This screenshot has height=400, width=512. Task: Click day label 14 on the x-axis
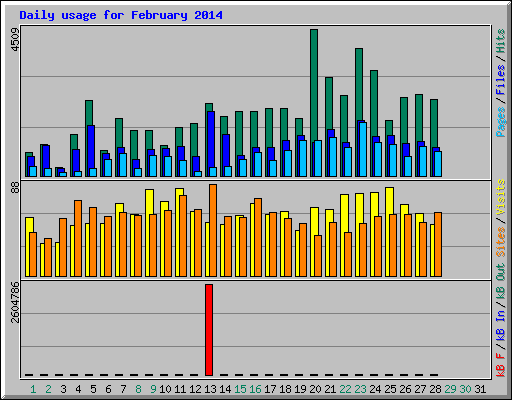(225, 389)
